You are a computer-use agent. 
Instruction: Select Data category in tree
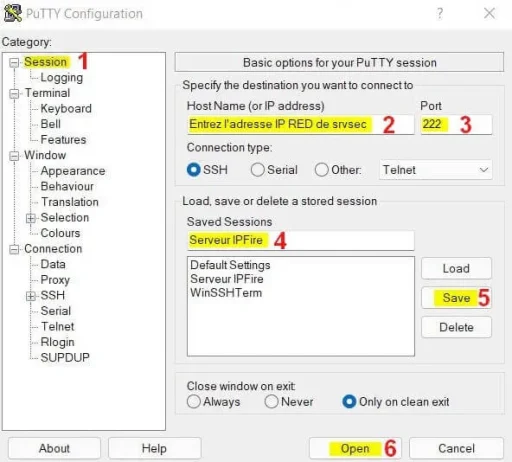53,264
